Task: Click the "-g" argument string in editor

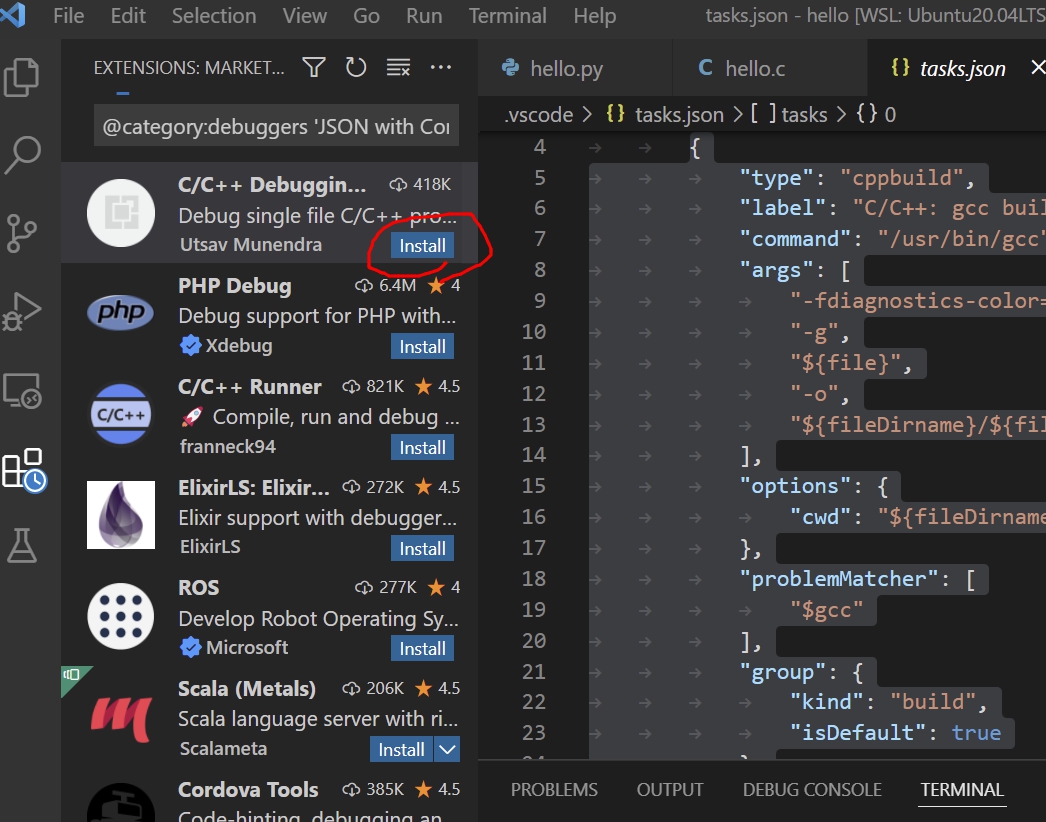Action: [814, 332]
